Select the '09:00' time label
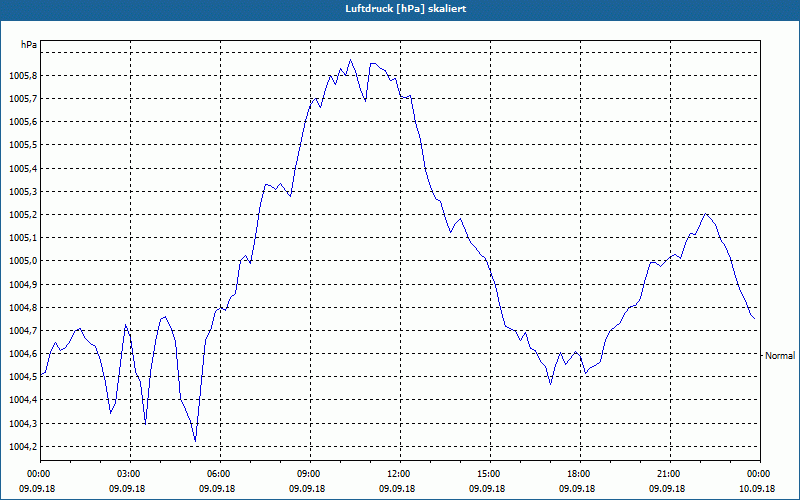 [x=307, y=474]
